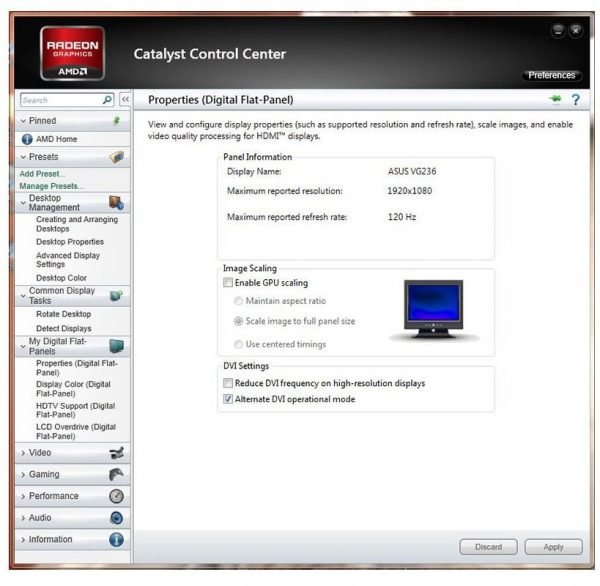Click the Preferences button
The height and width of the screenshot is (586, 600).
(552, 75)
